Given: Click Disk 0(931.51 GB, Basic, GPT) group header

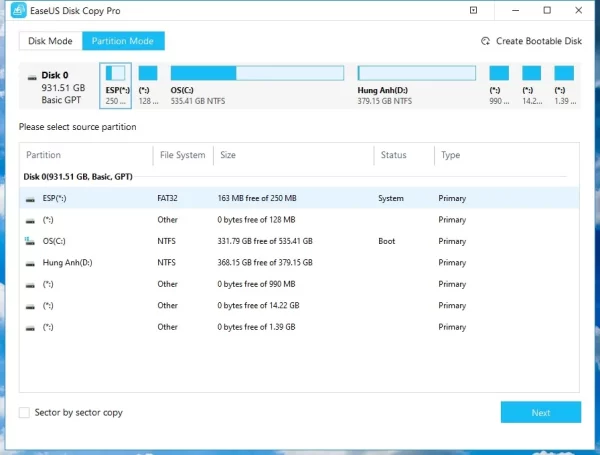Looking at the screenshot, I should 78,177.
